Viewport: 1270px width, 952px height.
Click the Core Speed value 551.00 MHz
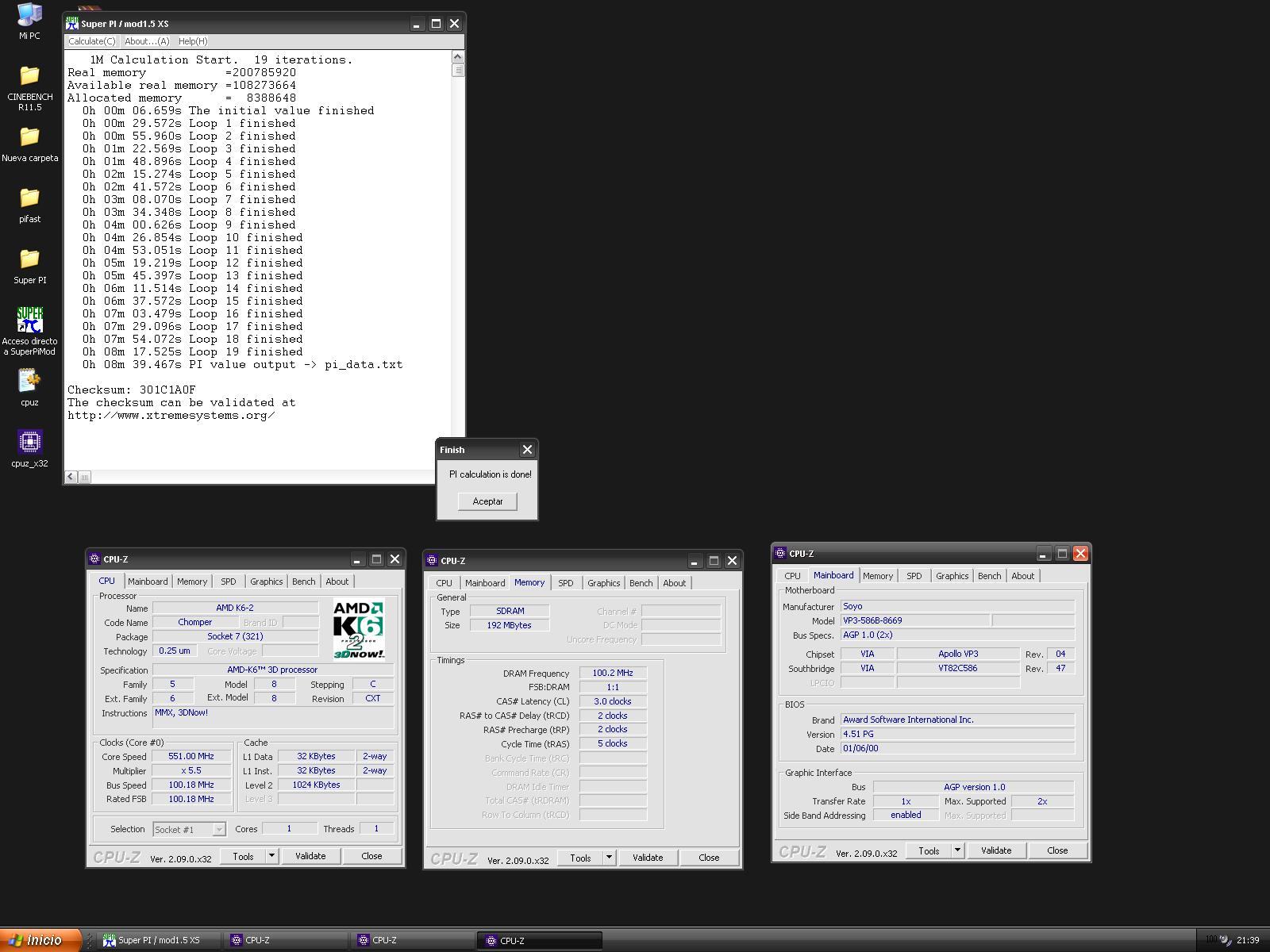click(x=191, y=757)
